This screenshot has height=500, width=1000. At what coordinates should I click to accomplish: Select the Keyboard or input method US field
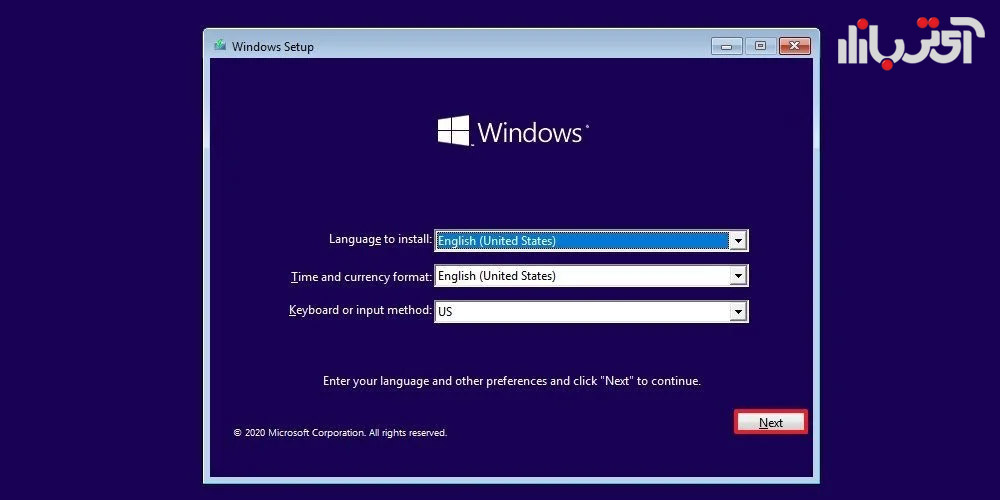591,312
